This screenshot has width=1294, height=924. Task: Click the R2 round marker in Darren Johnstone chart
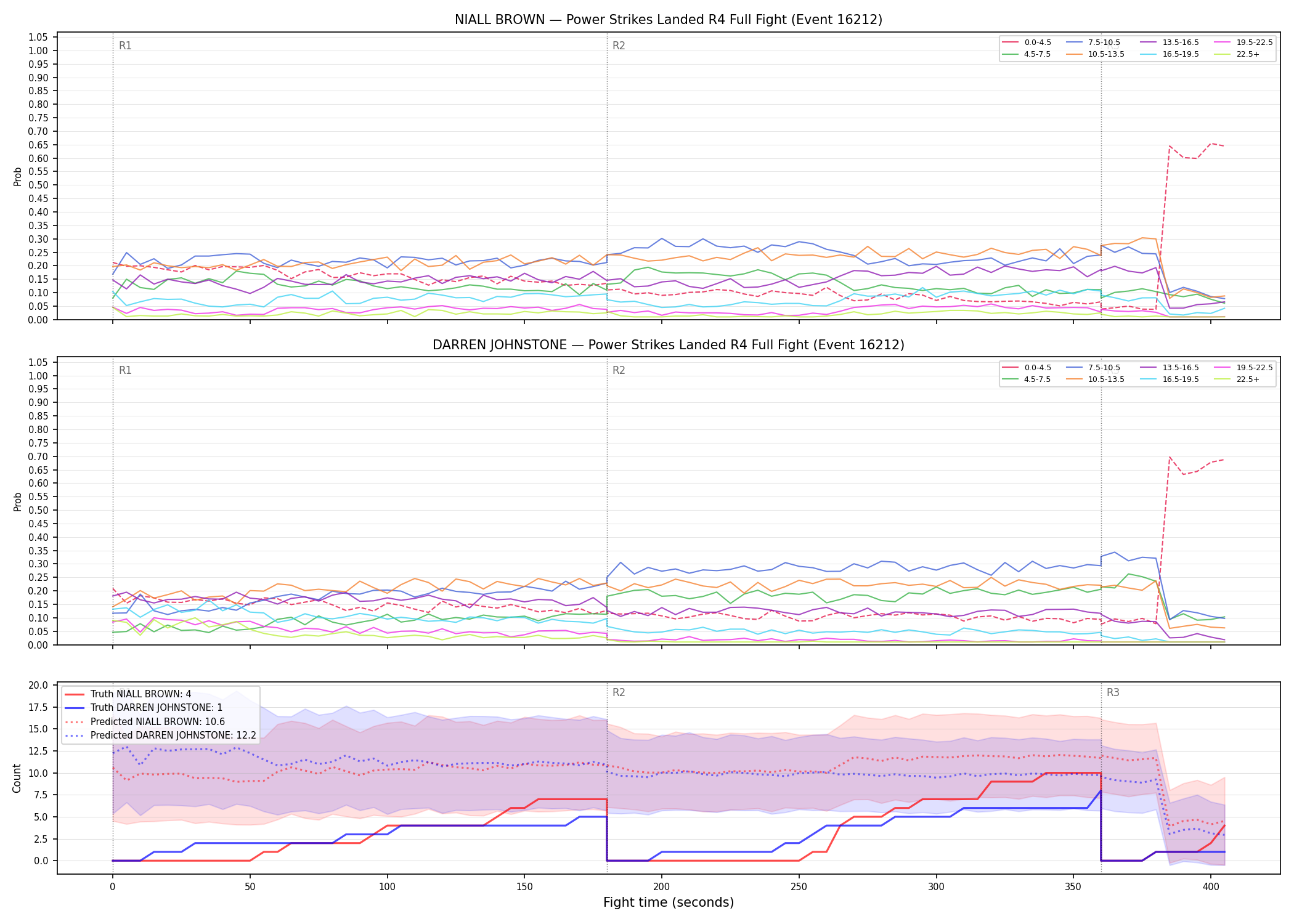(619, 371)
